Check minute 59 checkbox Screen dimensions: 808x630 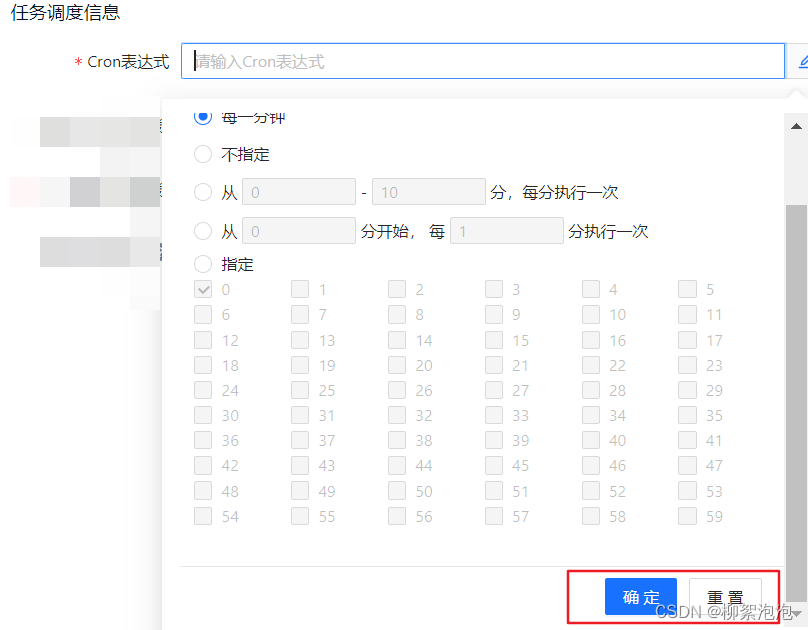[688, 515]
